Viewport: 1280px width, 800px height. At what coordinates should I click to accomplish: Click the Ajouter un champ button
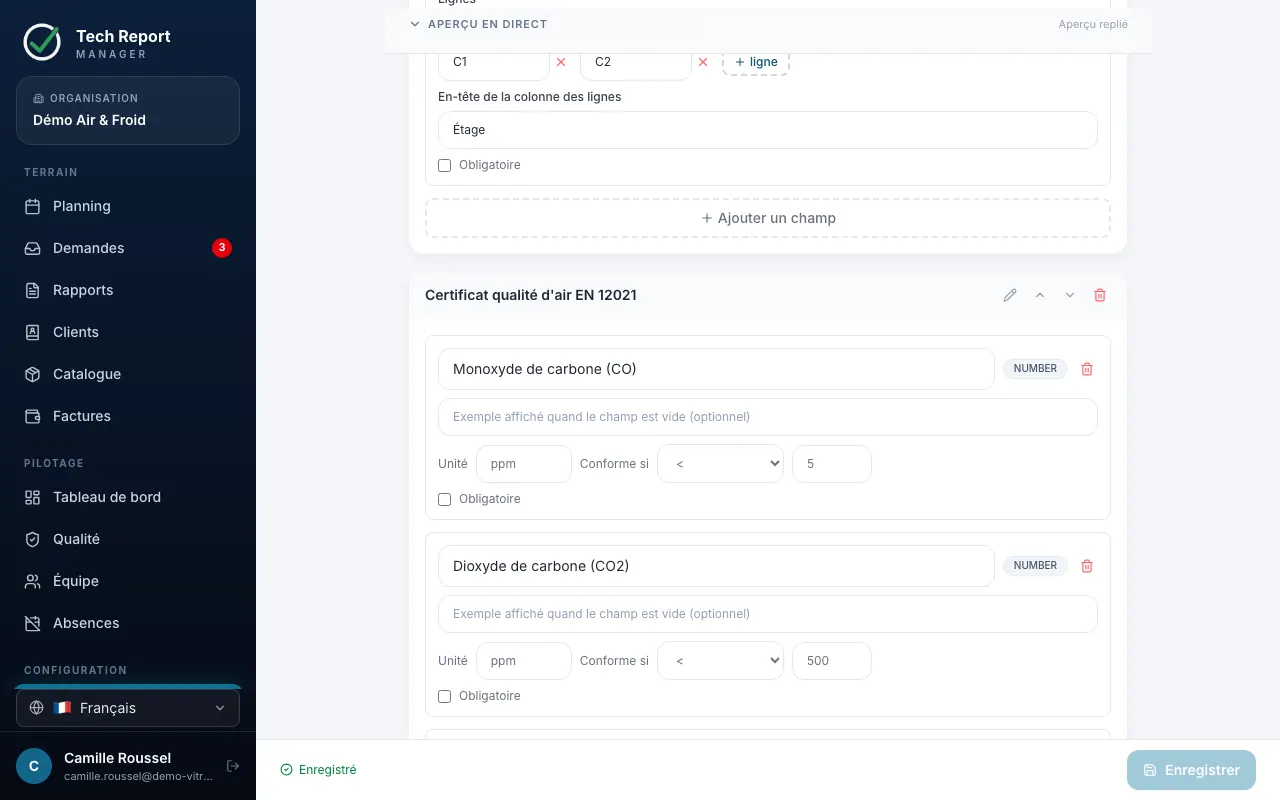click(768, 218)
